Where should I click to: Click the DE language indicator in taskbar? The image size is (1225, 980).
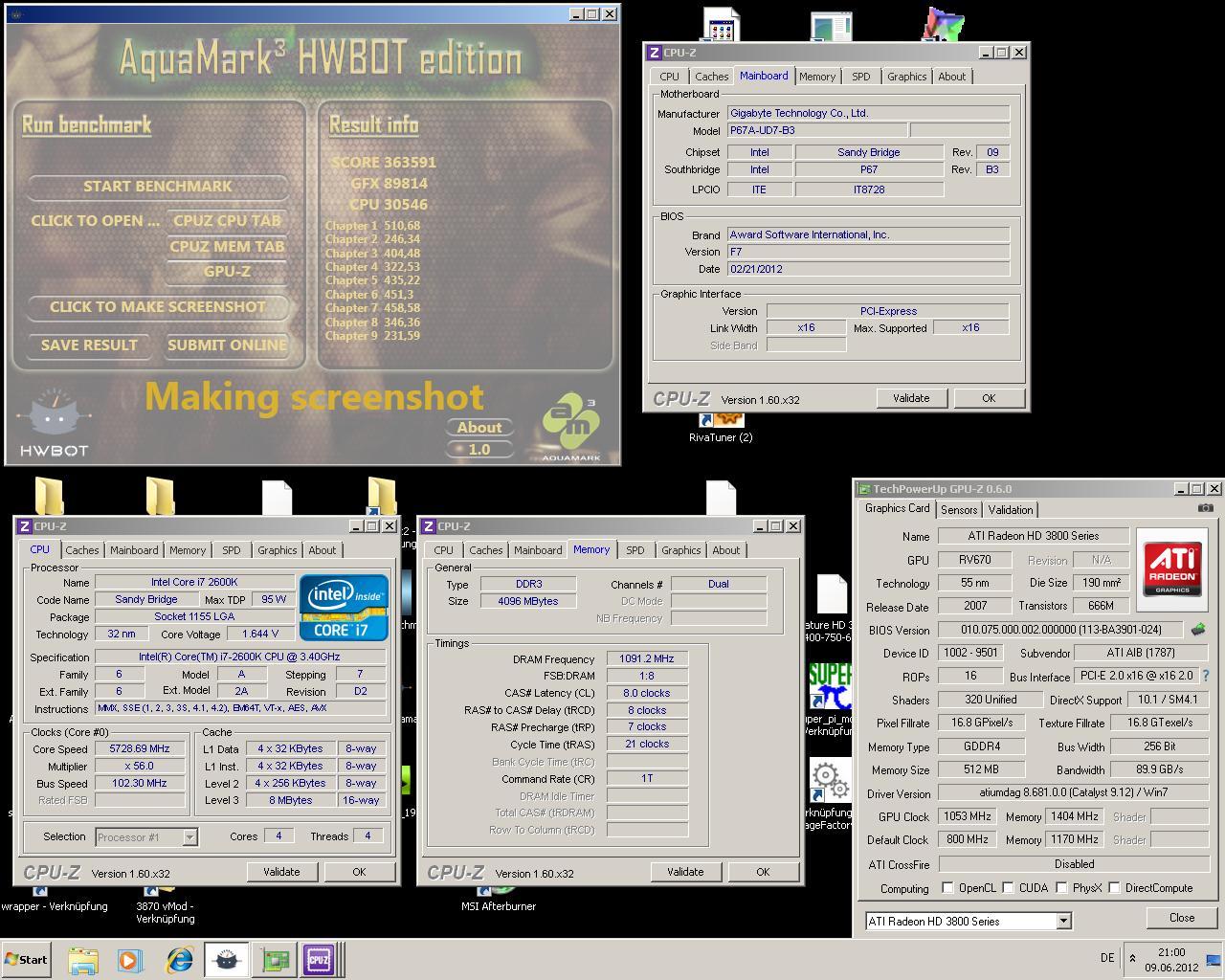[x=1107, y=958]
